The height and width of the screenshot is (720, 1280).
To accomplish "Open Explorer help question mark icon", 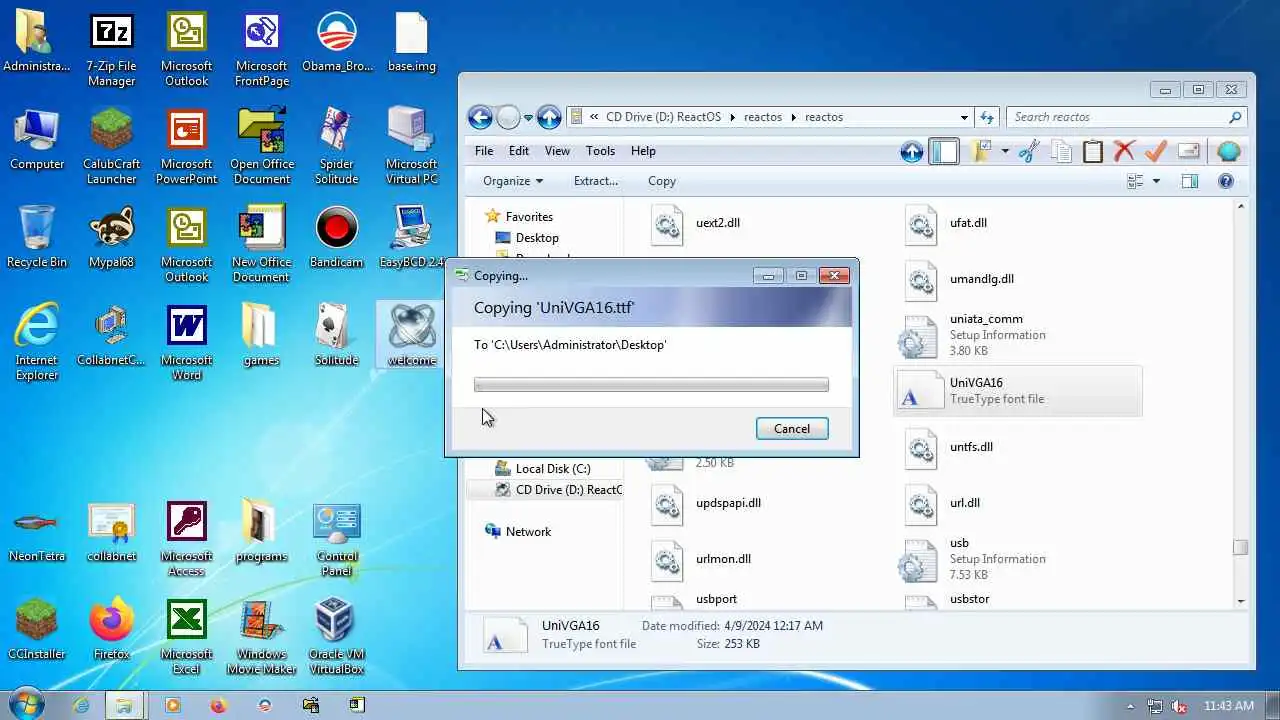I will [x=1226, y=181].
